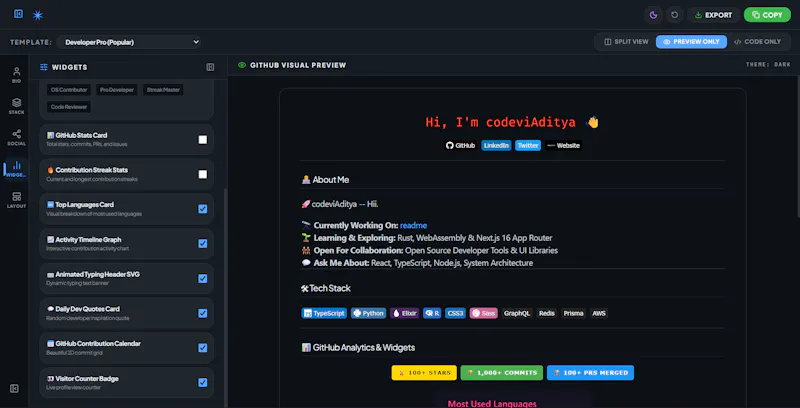The width and height of the screenshot is (800, 408).
Task: Click the CSS3 tech badge
Action: pyautogui.click(x=455, y=313)
